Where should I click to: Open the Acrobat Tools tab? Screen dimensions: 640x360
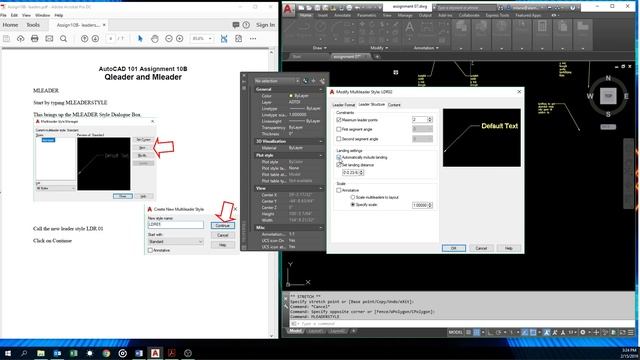click(33, 25)
